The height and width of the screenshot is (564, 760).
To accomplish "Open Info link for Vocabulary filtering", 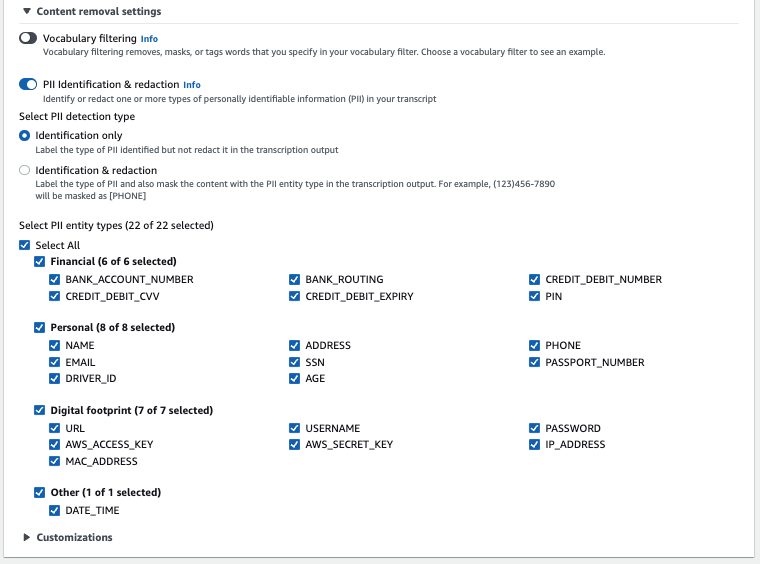I will point(149,39).
